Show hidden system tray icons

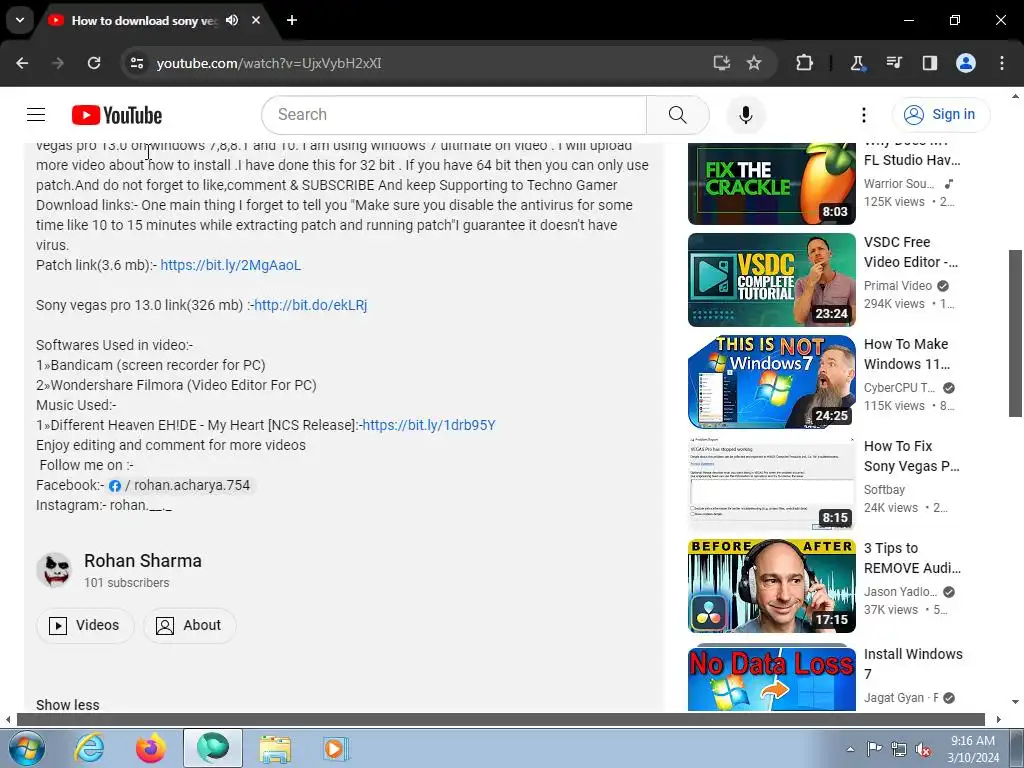click(850, 749)
